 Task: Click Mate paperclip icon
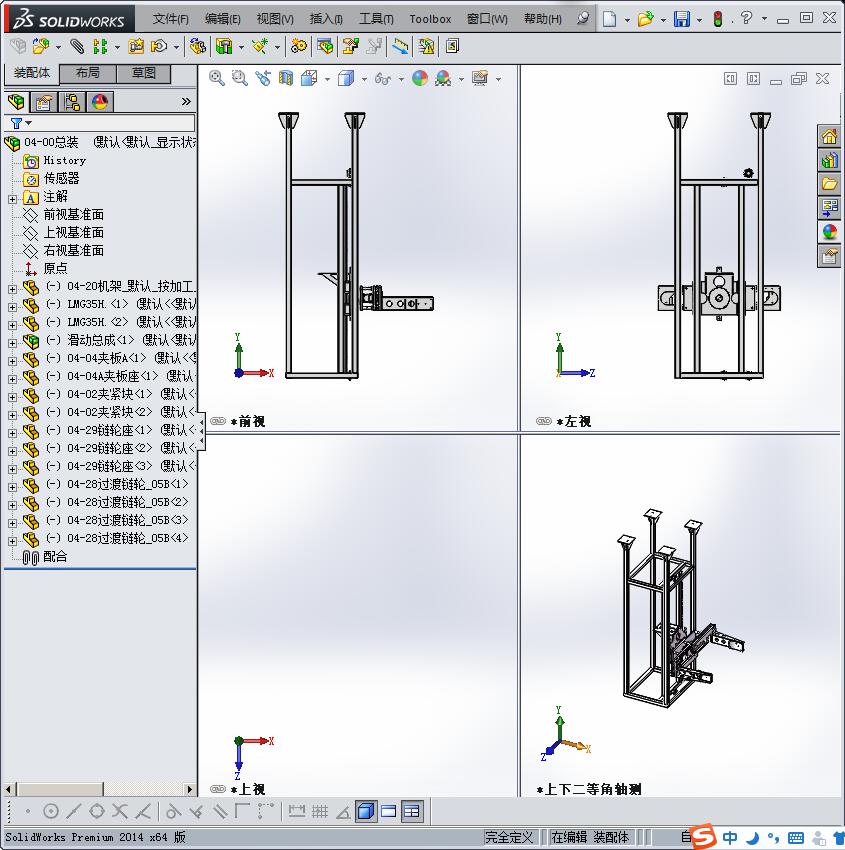click(78, 47)
